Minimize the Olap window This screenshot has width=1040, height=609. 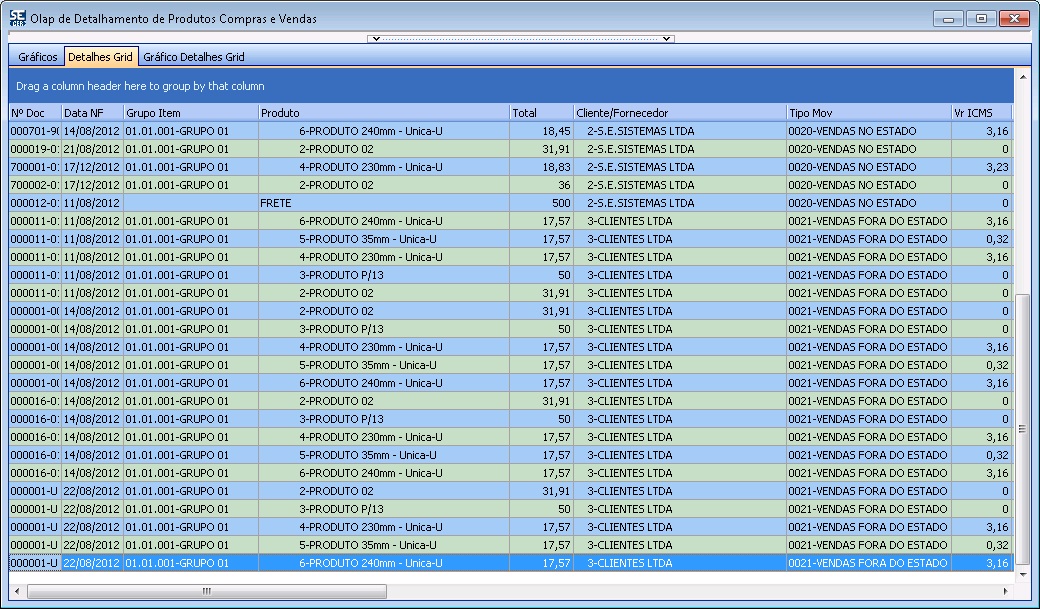click(x=949, y=19)
